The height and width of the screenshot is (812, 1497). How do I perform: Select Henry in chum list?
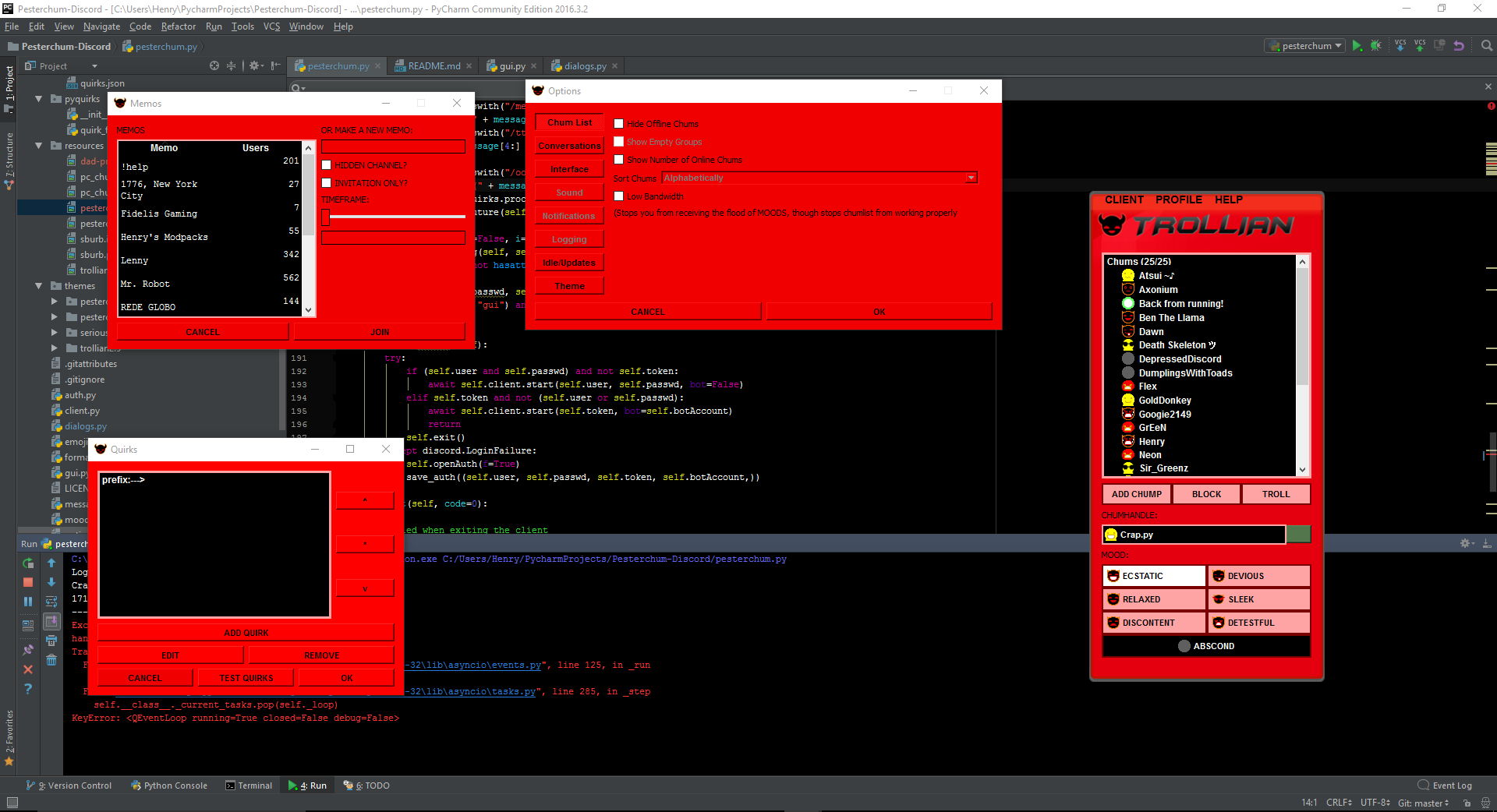click(1152, 442)
